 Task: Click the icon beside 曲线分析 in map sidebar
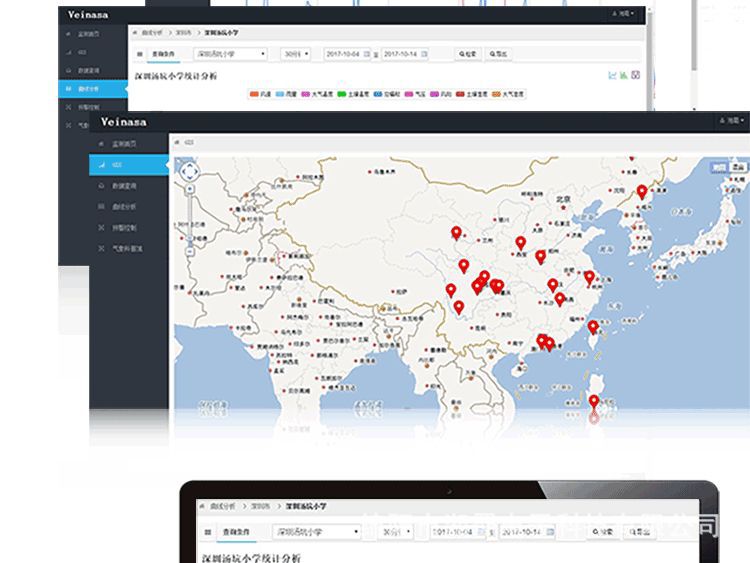point(101,207)
